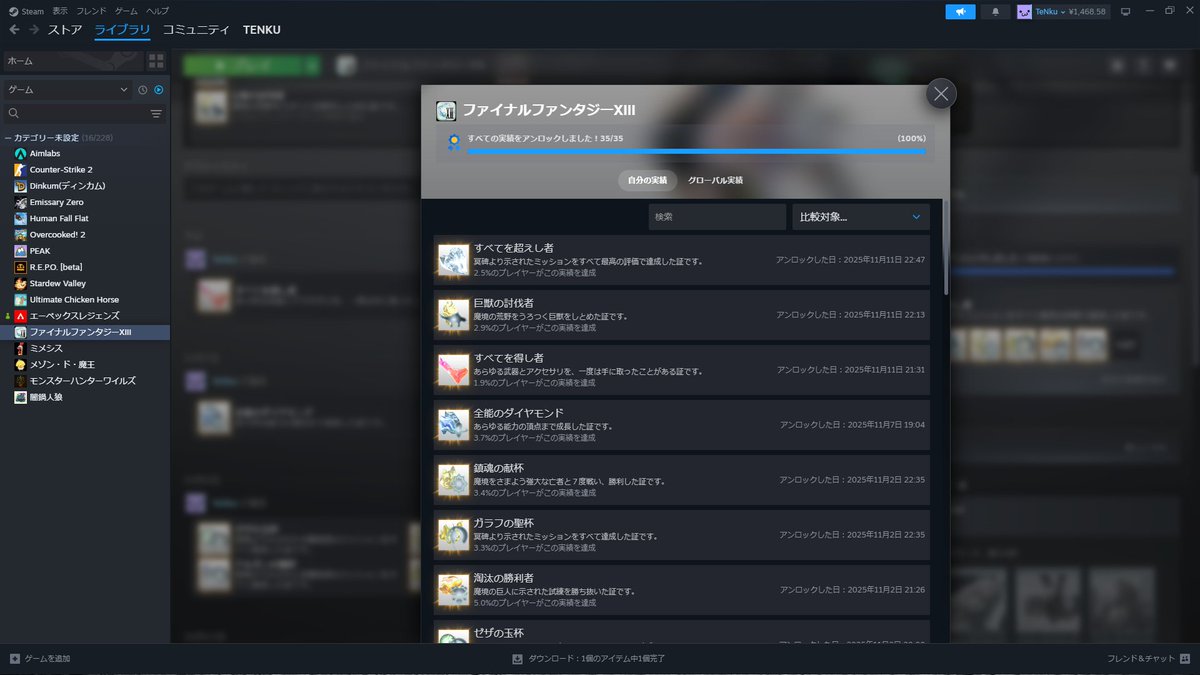Image resolution: width=1200 pixels, height=675 pixels.
Task: Open the Steam menu
Action: click(x=27, y=10)
